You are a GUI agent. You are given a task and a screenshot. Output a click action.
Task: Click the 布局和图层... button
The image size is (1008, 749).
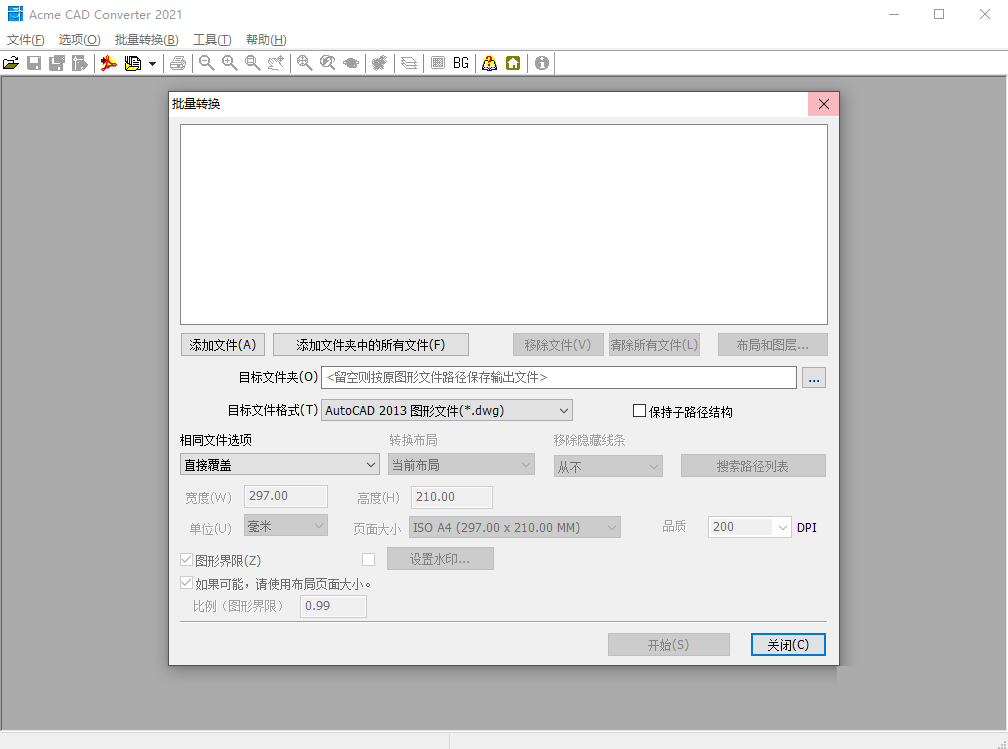point(773,345)
